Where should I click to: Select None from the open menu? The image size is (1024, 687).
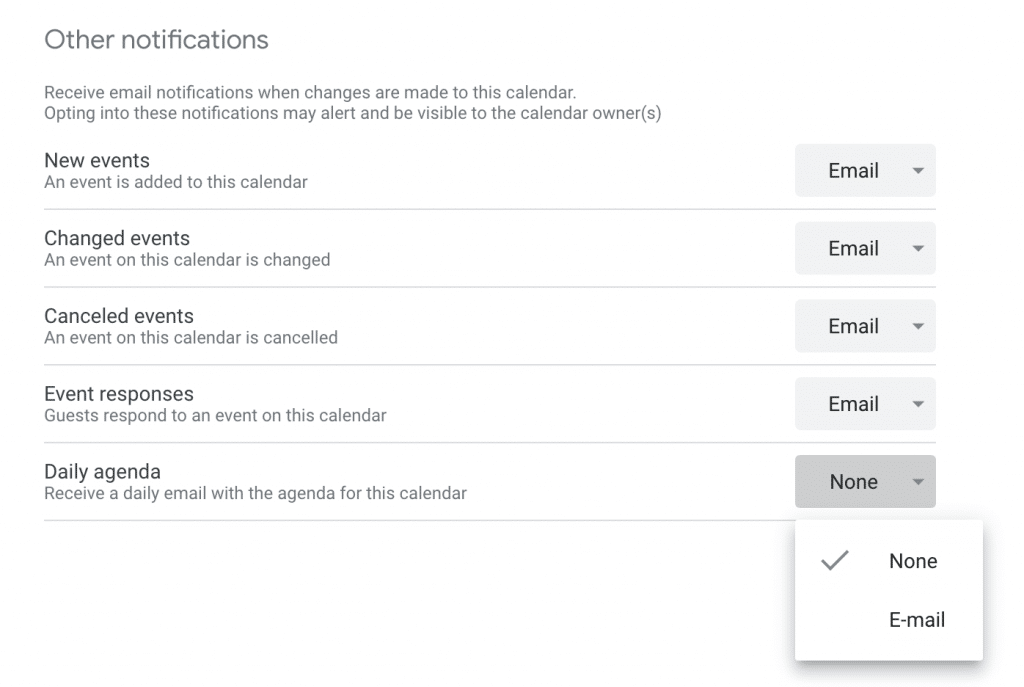click(913, 561)
